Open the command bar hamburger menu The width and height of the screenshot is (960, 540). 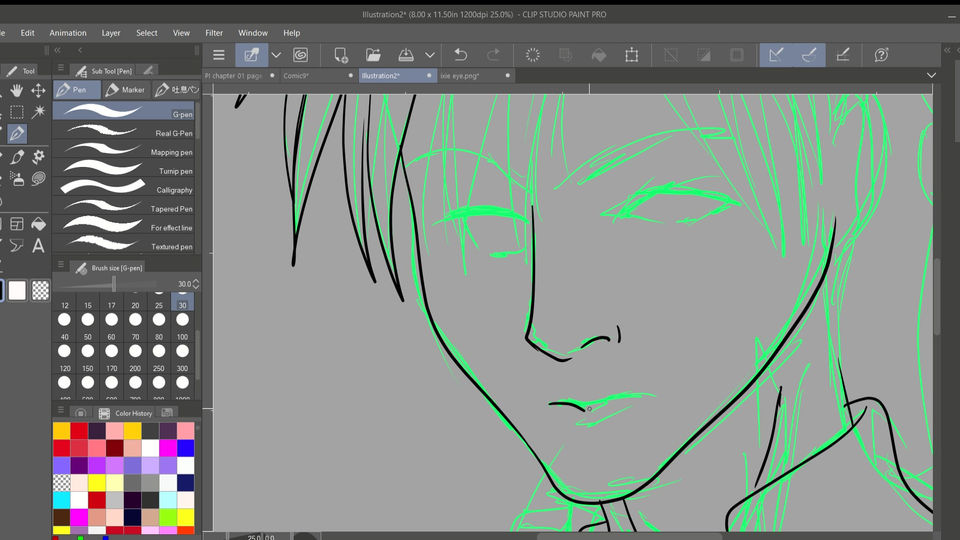[x=219, y=55]
